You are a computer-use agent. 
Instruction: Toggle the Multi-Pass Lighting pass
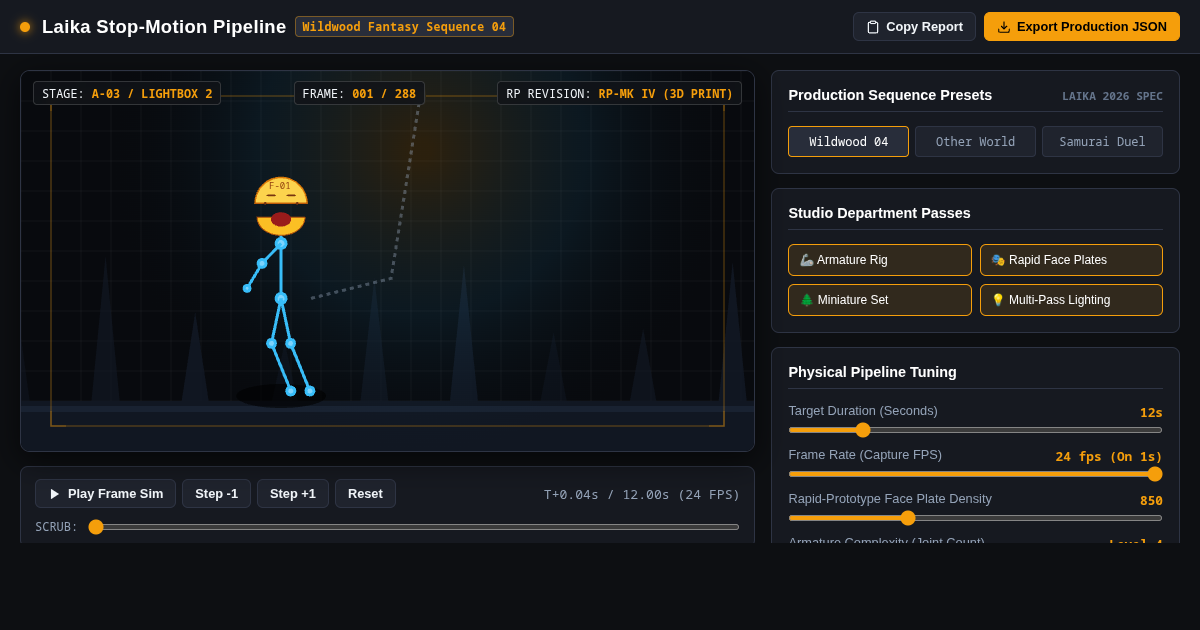1071,300
